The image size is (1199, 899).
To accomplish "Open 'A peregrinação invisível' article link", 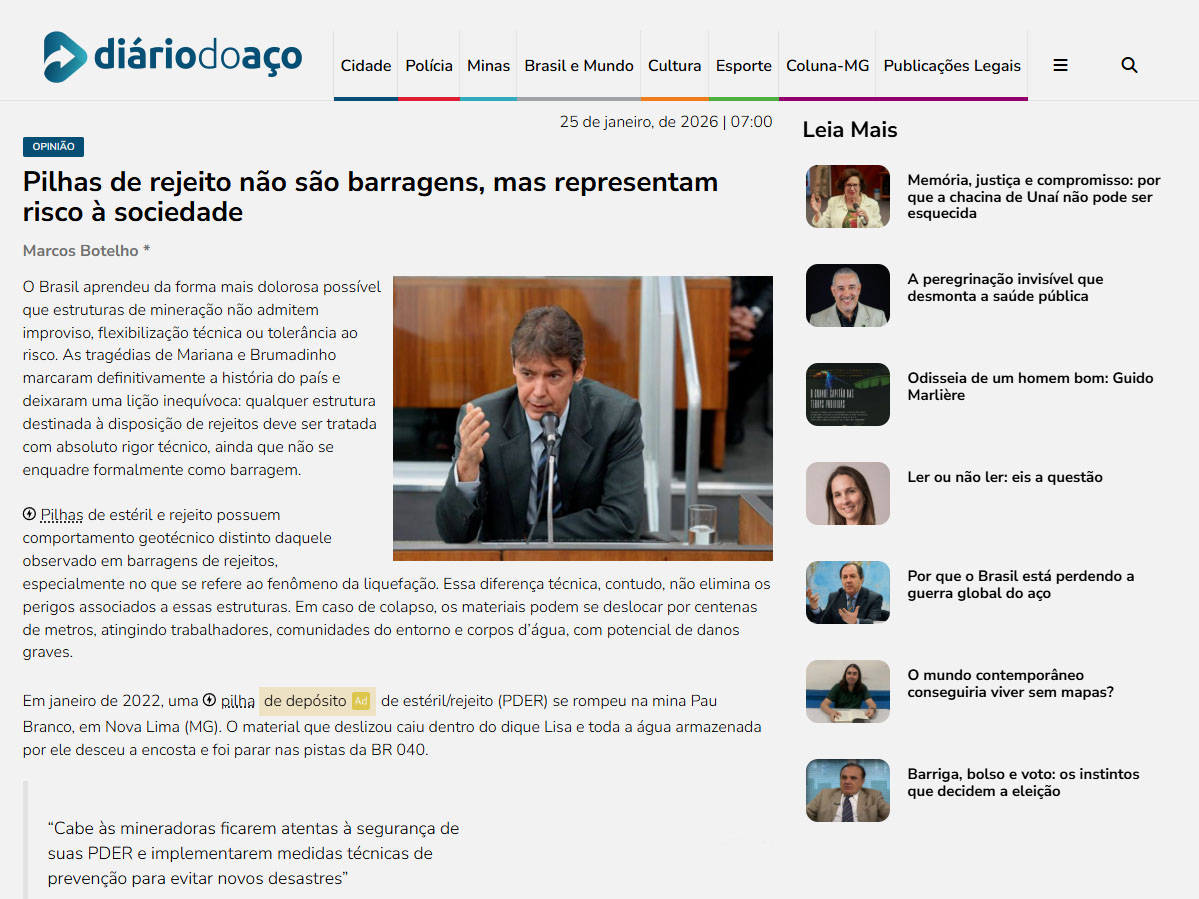I will pos(1005,288).
